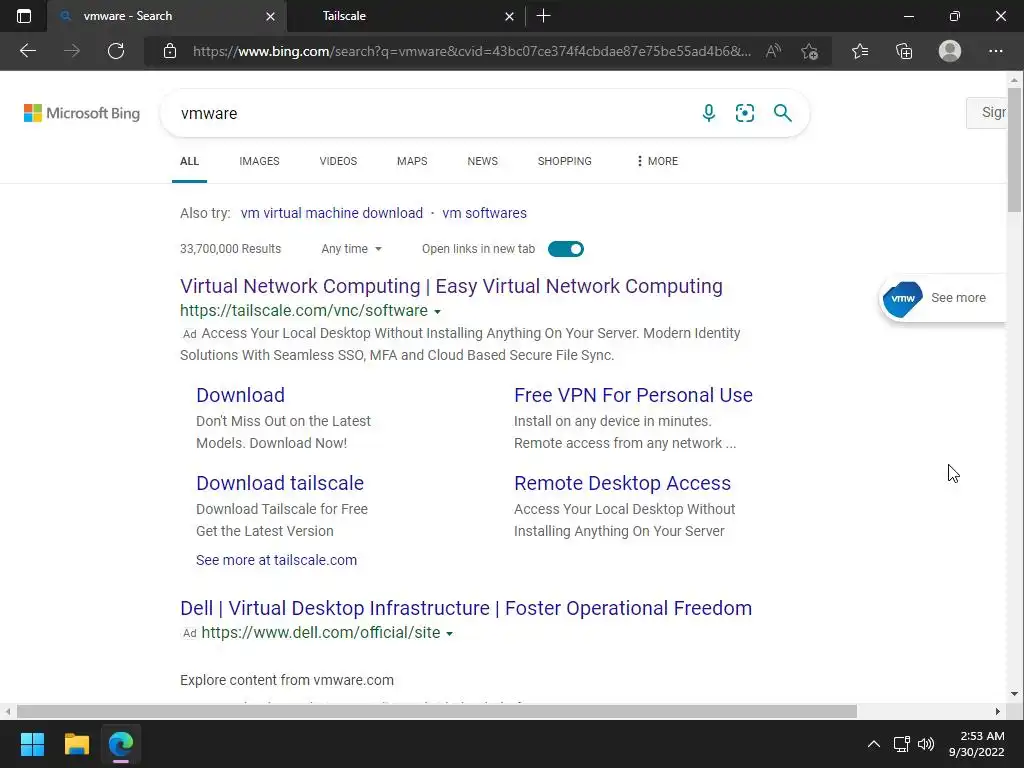Open the tab actions menu icon
Image resolution: width=1024 pixels, height=768 pixels.
24,16
